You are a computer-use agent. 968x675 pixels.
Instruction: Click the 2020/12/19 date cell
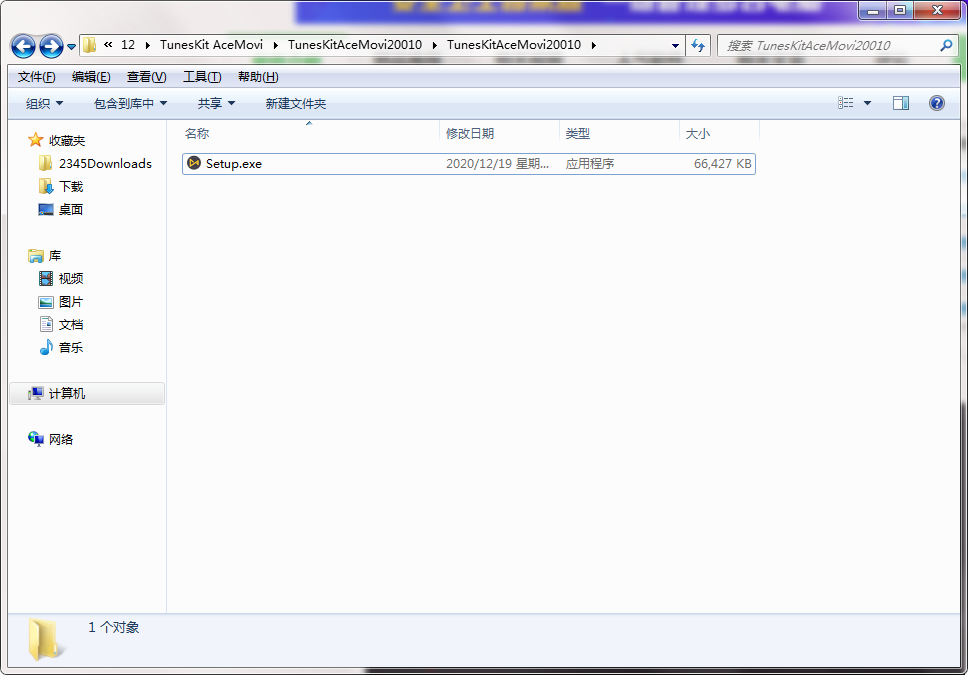tap(497, 164)
